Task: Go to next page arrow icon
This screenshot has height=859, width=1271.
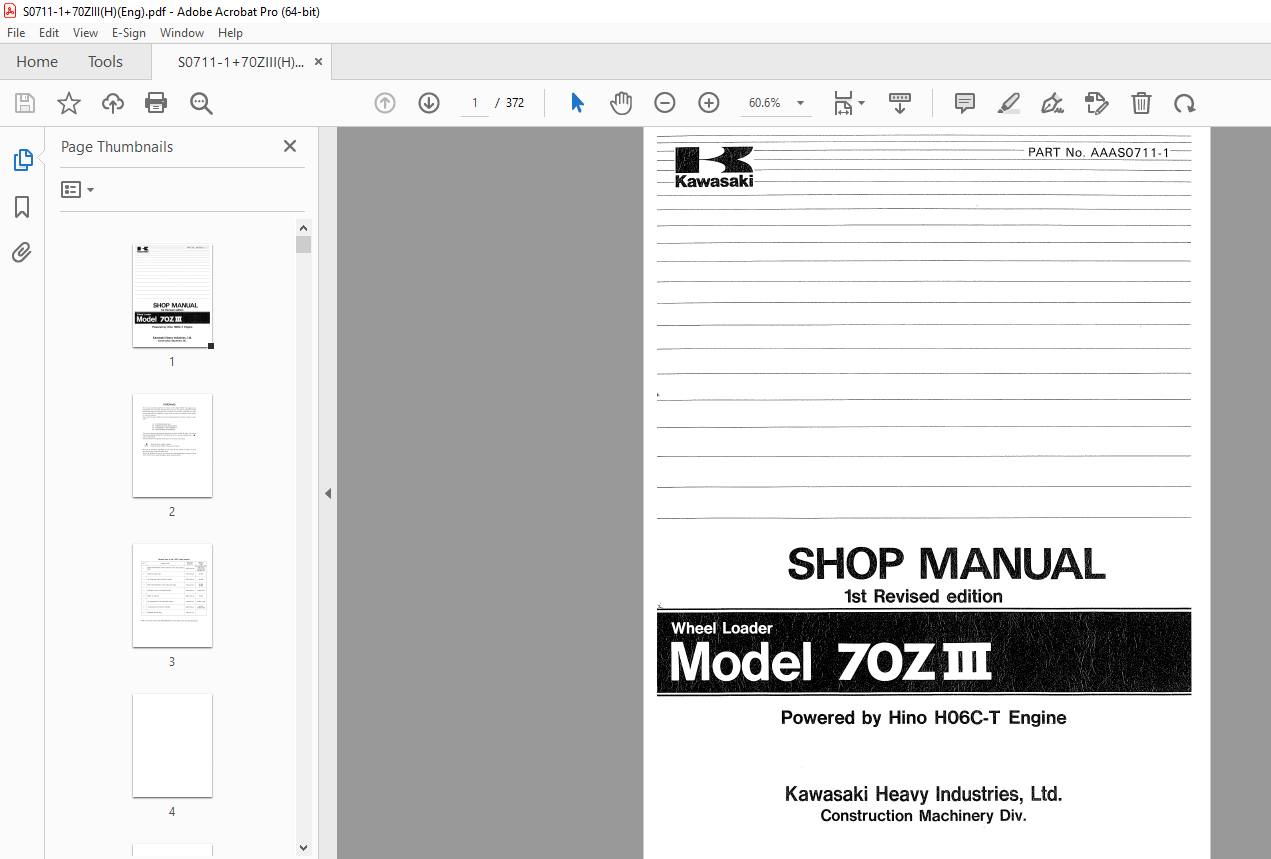Action: click(429, 103)
